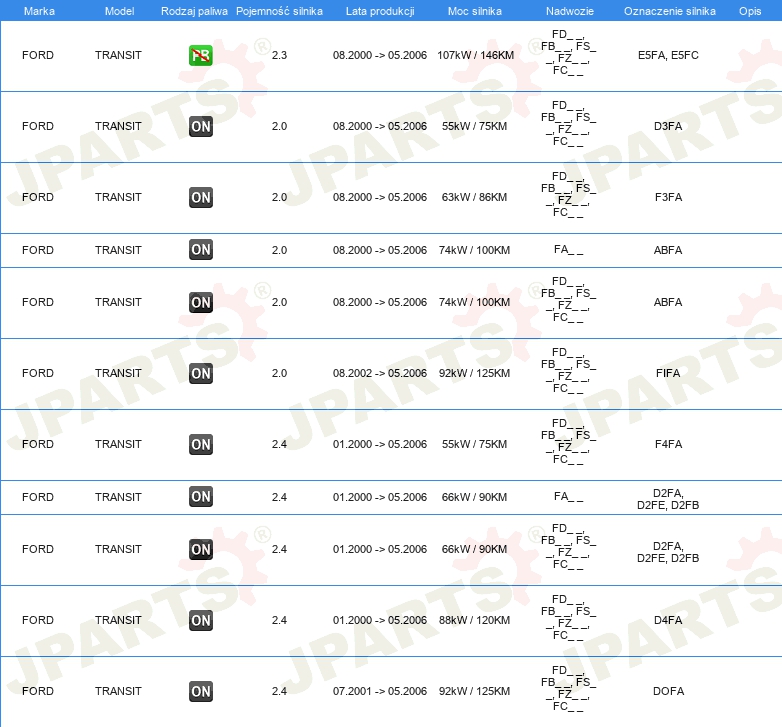The height and width of the screenshot is (727, 782).
Task: Select engine code E5FA, E5FC
Action: click(668, 55)
